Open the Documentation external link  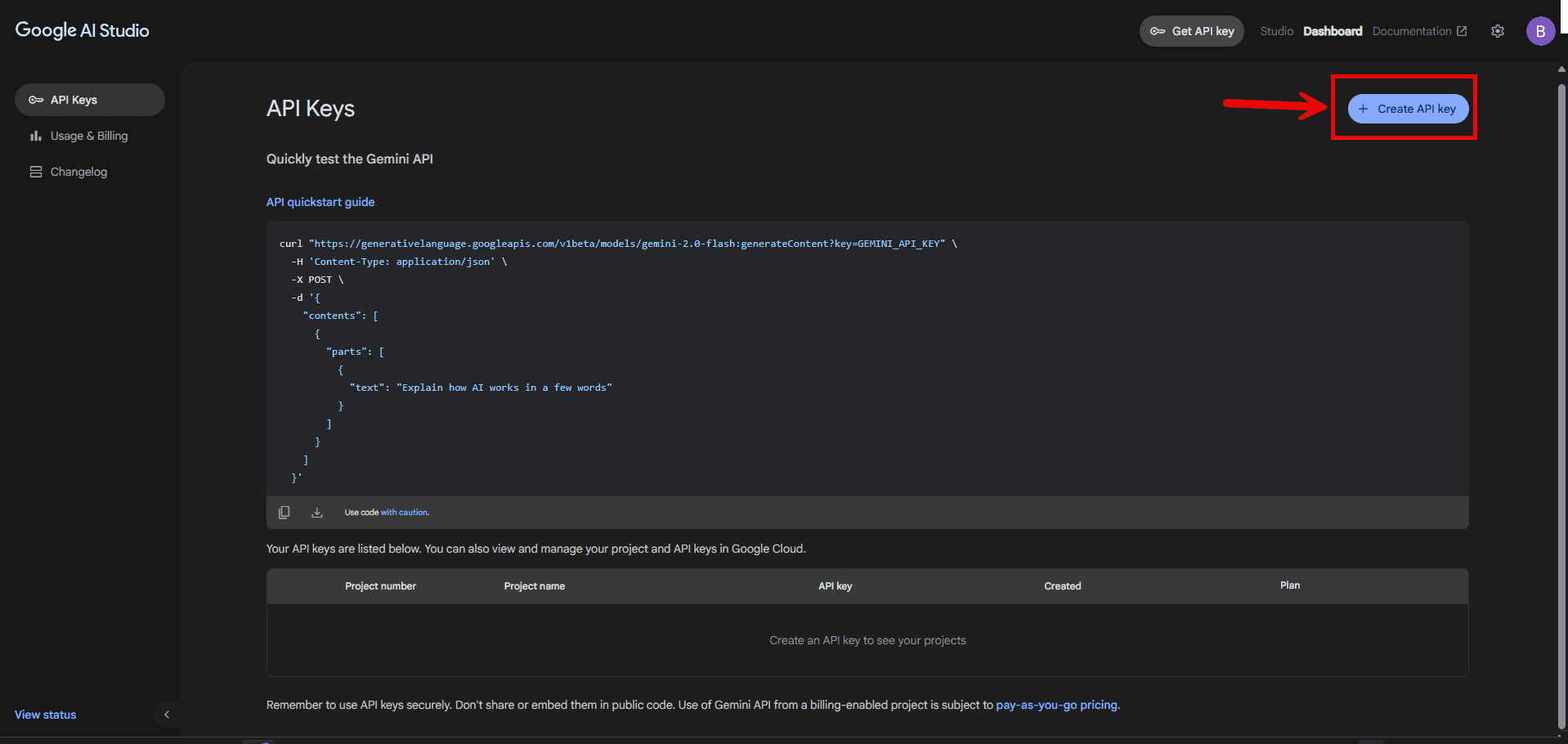click(x=1419, y=31)
